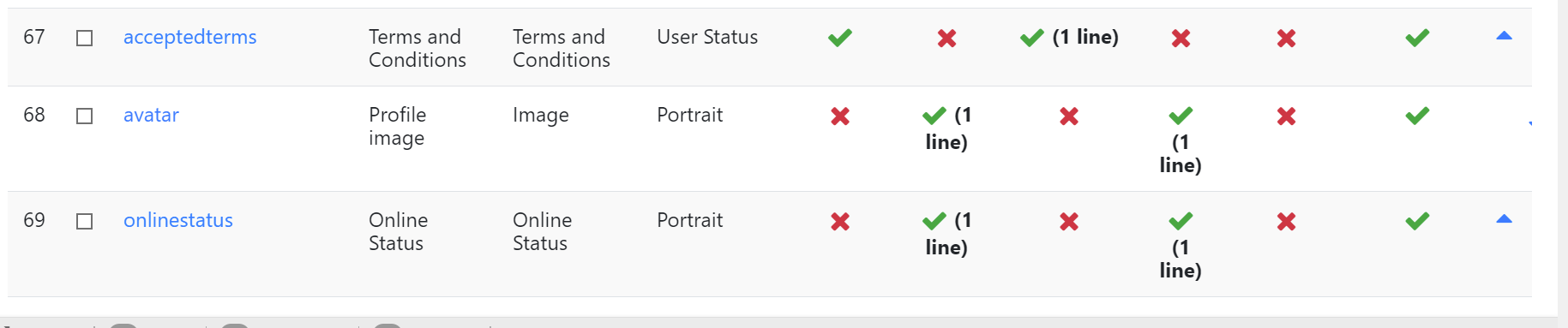Check the onlinestatus row checkbox
The image size is (1568, 328).
(84, 221)
